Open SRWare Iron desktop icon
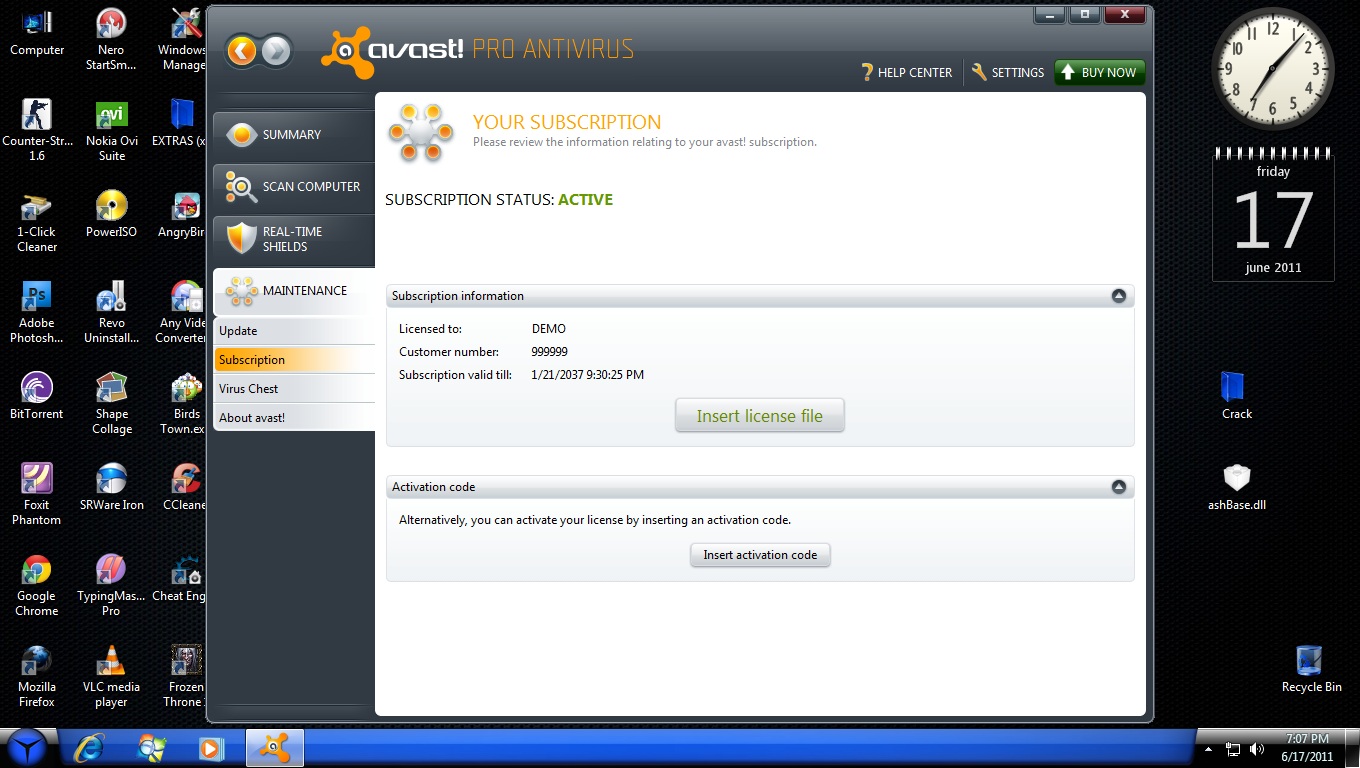This screenshot has height=768, width=1360. click(x=111, y=487)
